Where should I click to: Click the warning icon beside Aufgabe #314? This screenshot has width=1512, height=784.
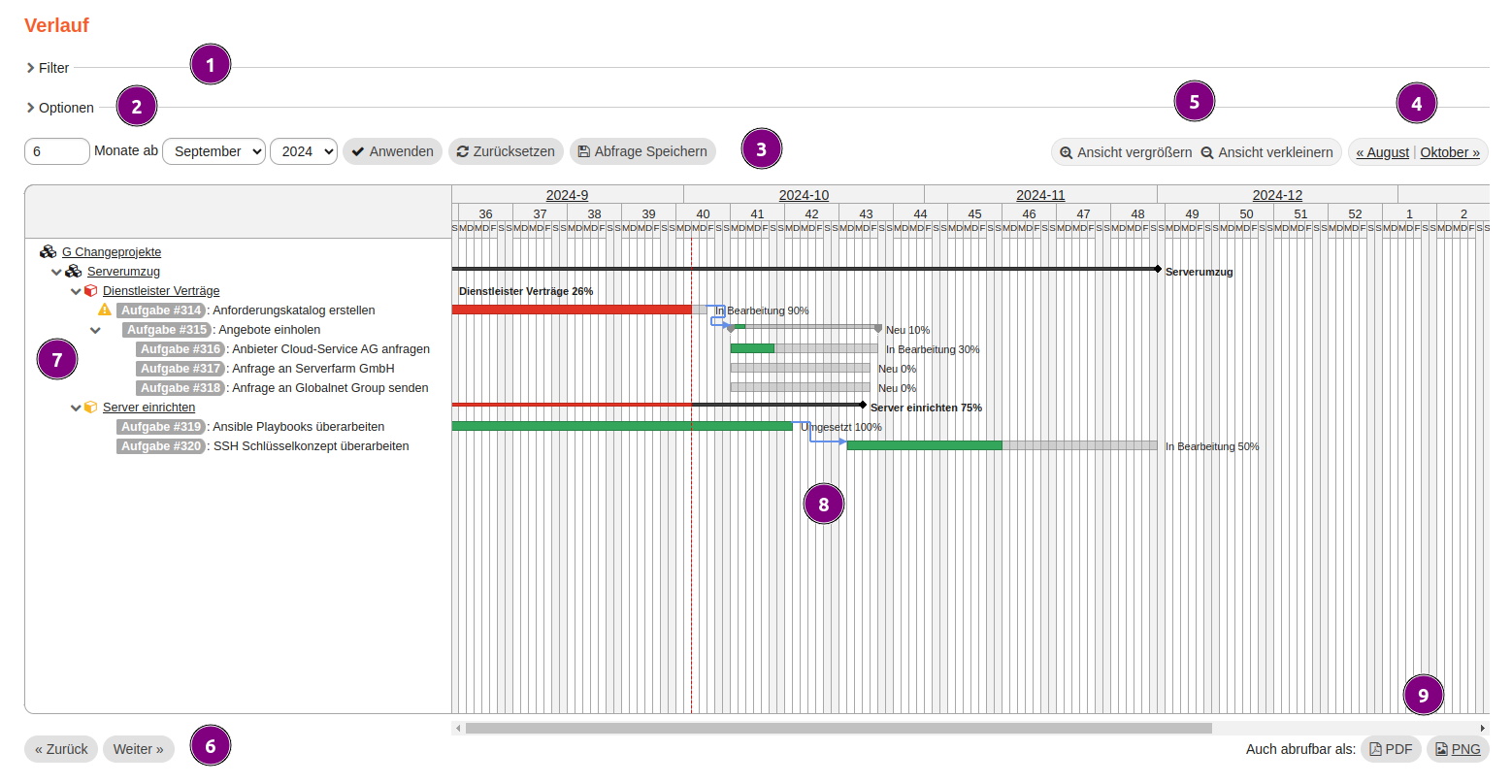[105, 310]
